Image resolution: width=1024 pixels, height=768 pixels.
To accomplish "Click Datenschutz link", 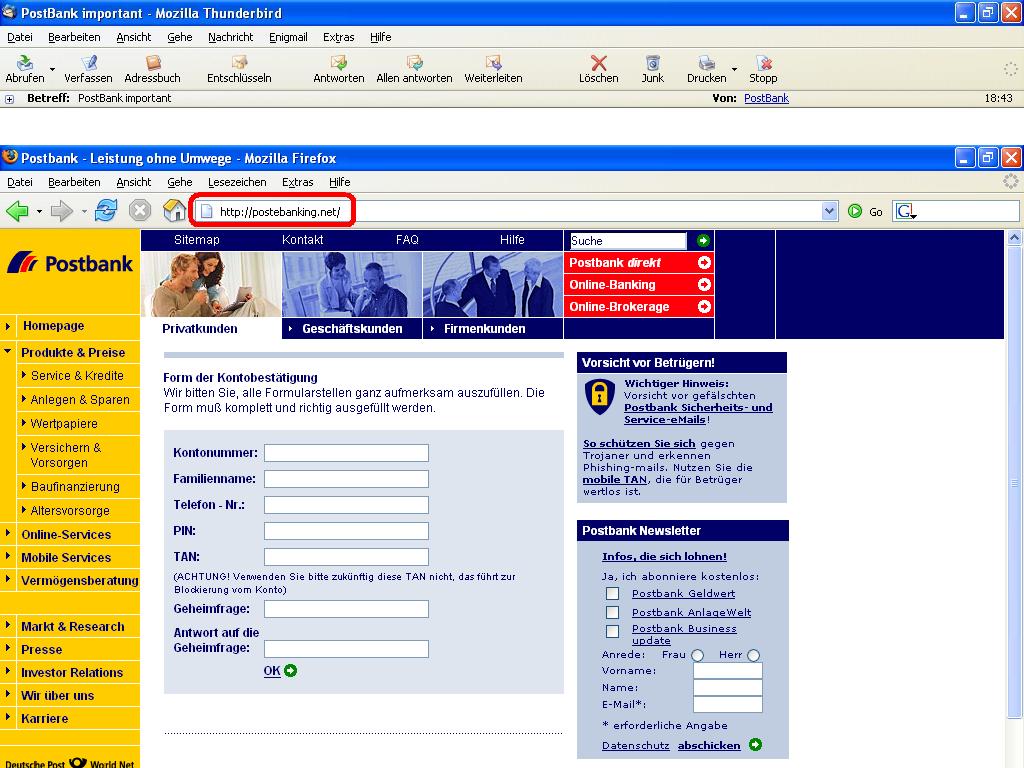I will (635, 745).
